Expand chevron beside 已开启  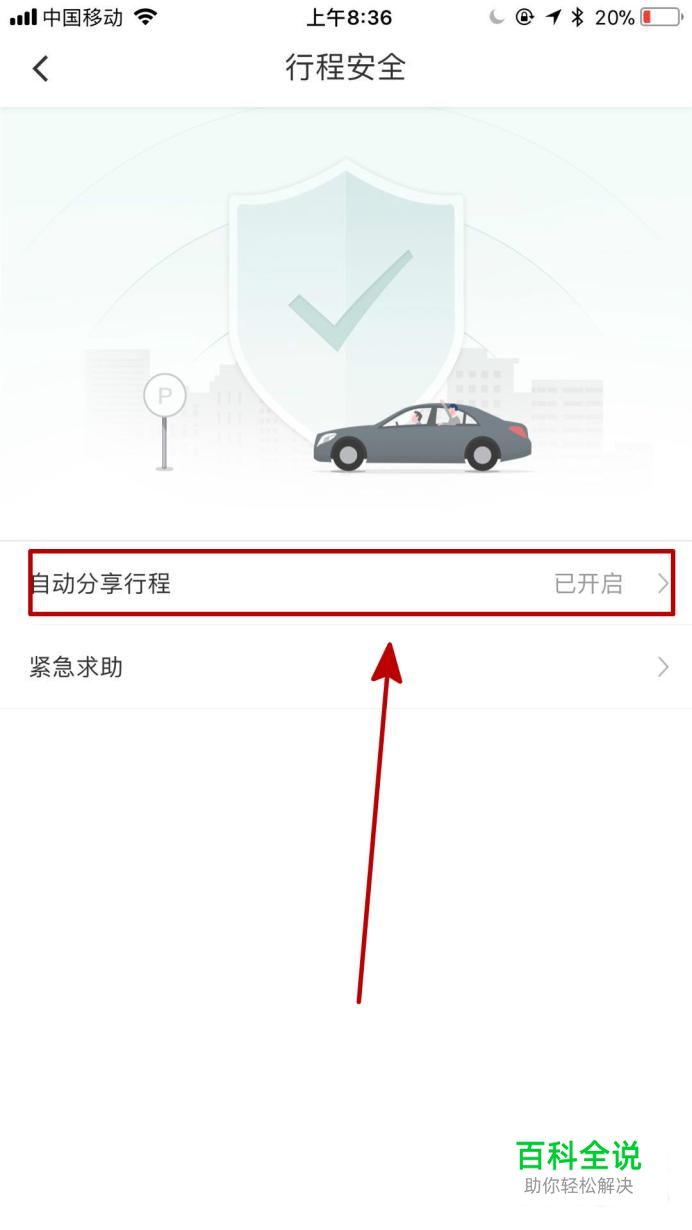(x=663, y=583)
